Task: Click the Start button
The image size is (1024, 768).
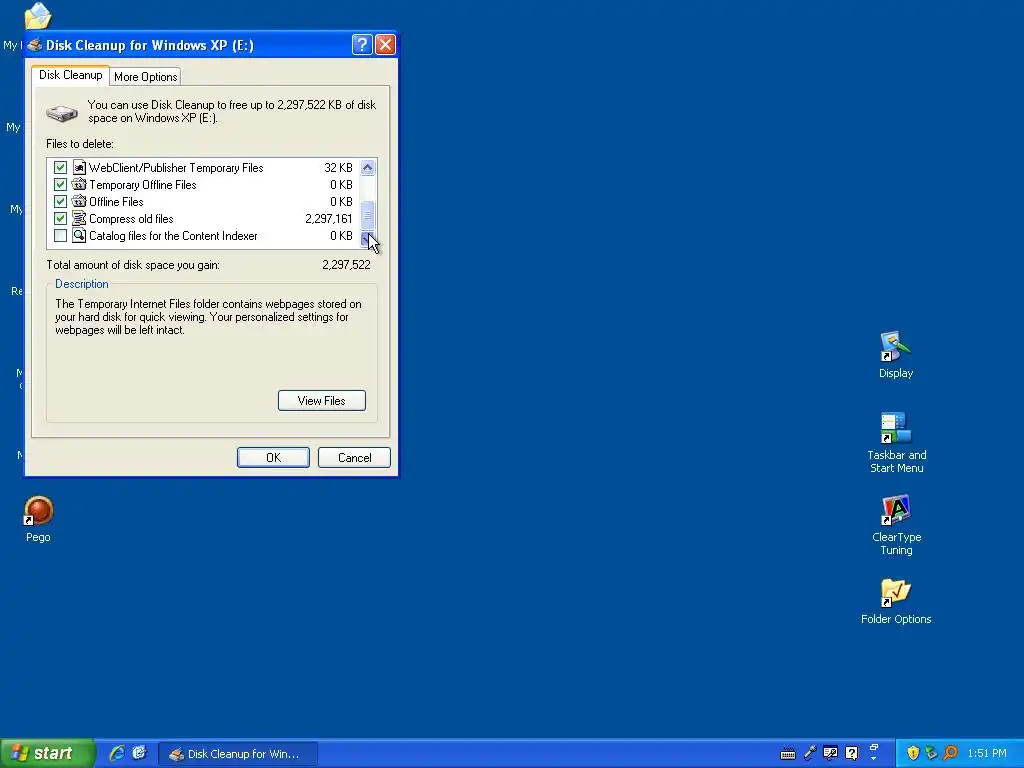Action: pos(47,754)
